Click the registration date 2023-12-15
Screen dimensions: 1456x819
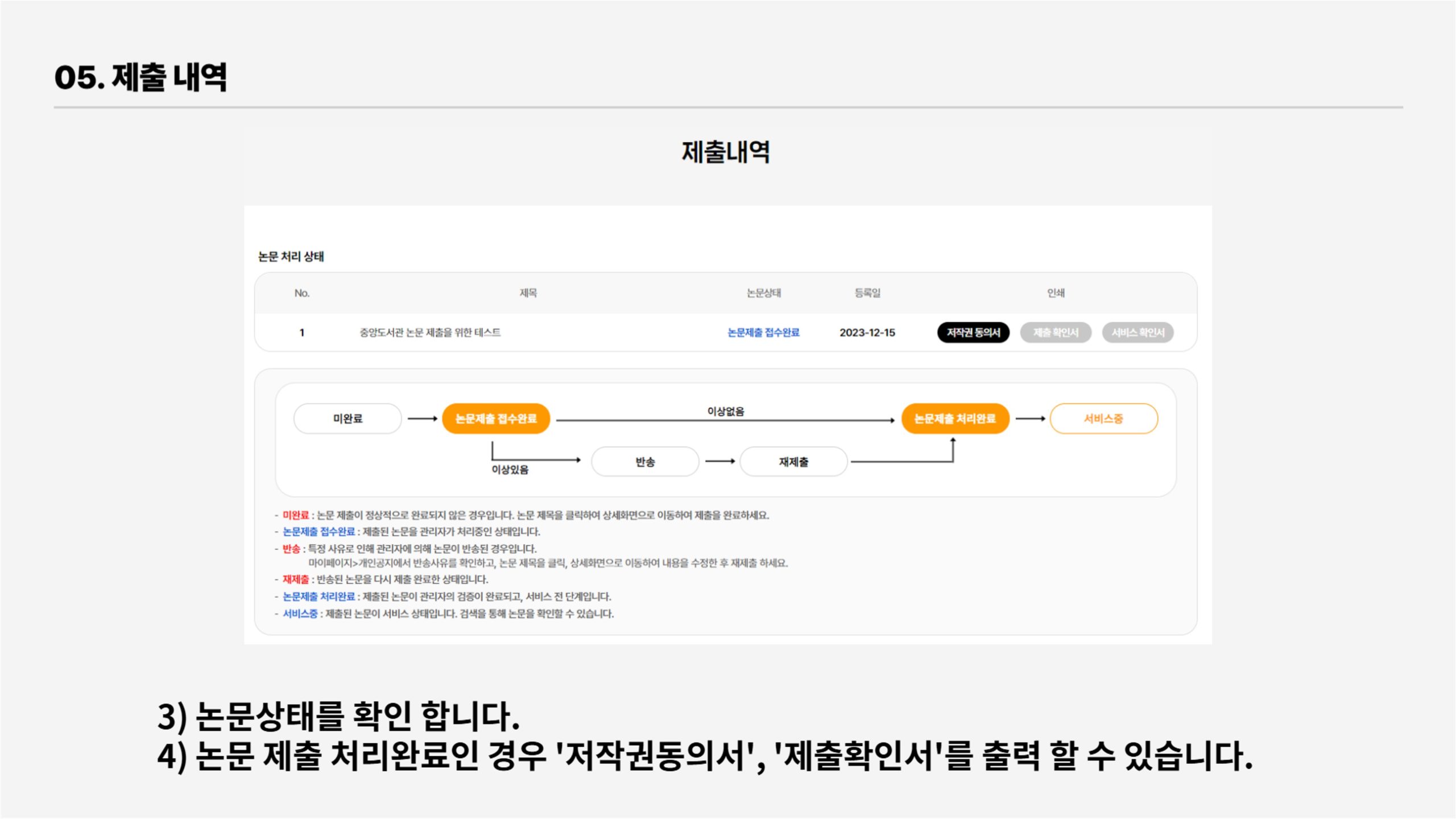pos(867,333)
